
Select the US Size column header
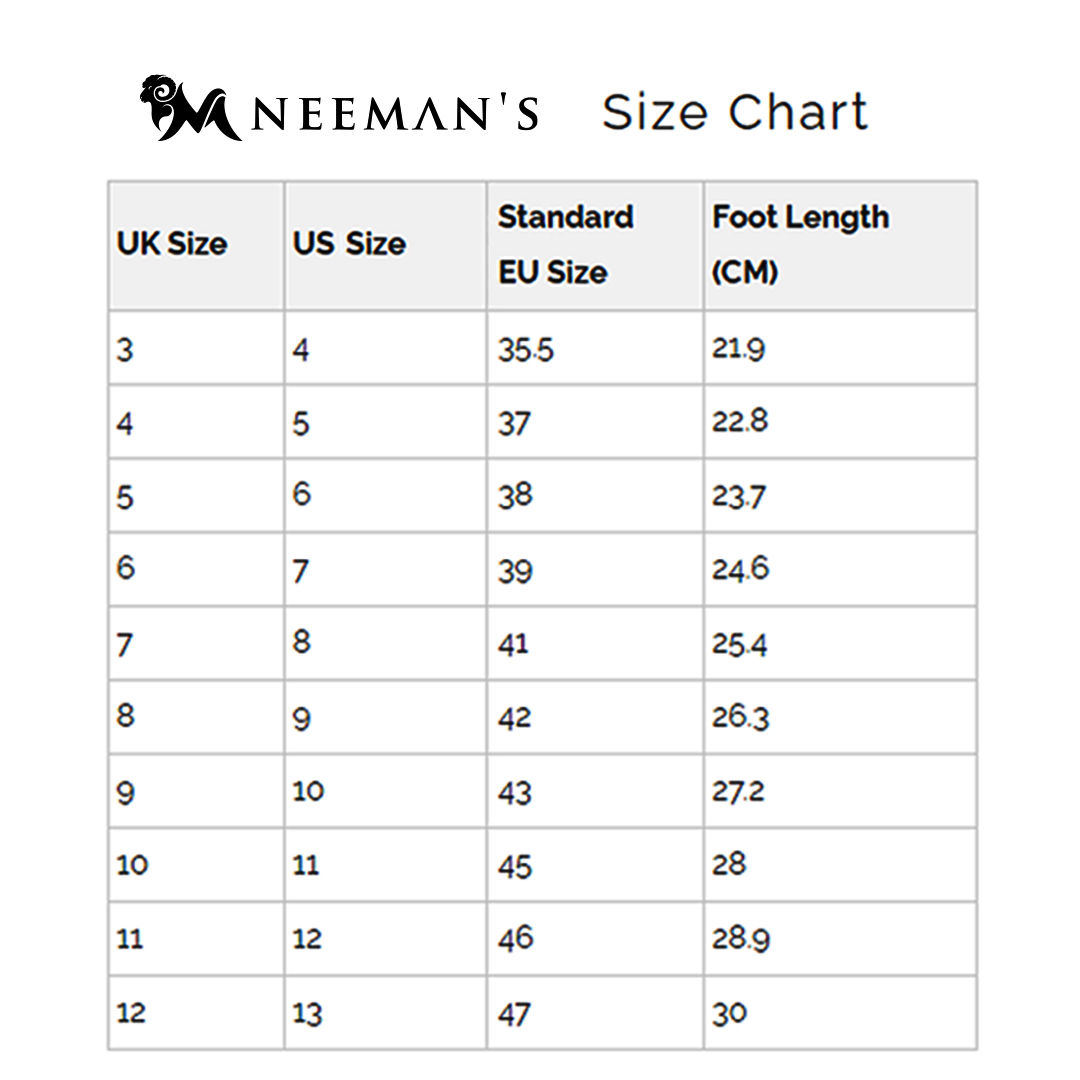(x=349, y=244)
